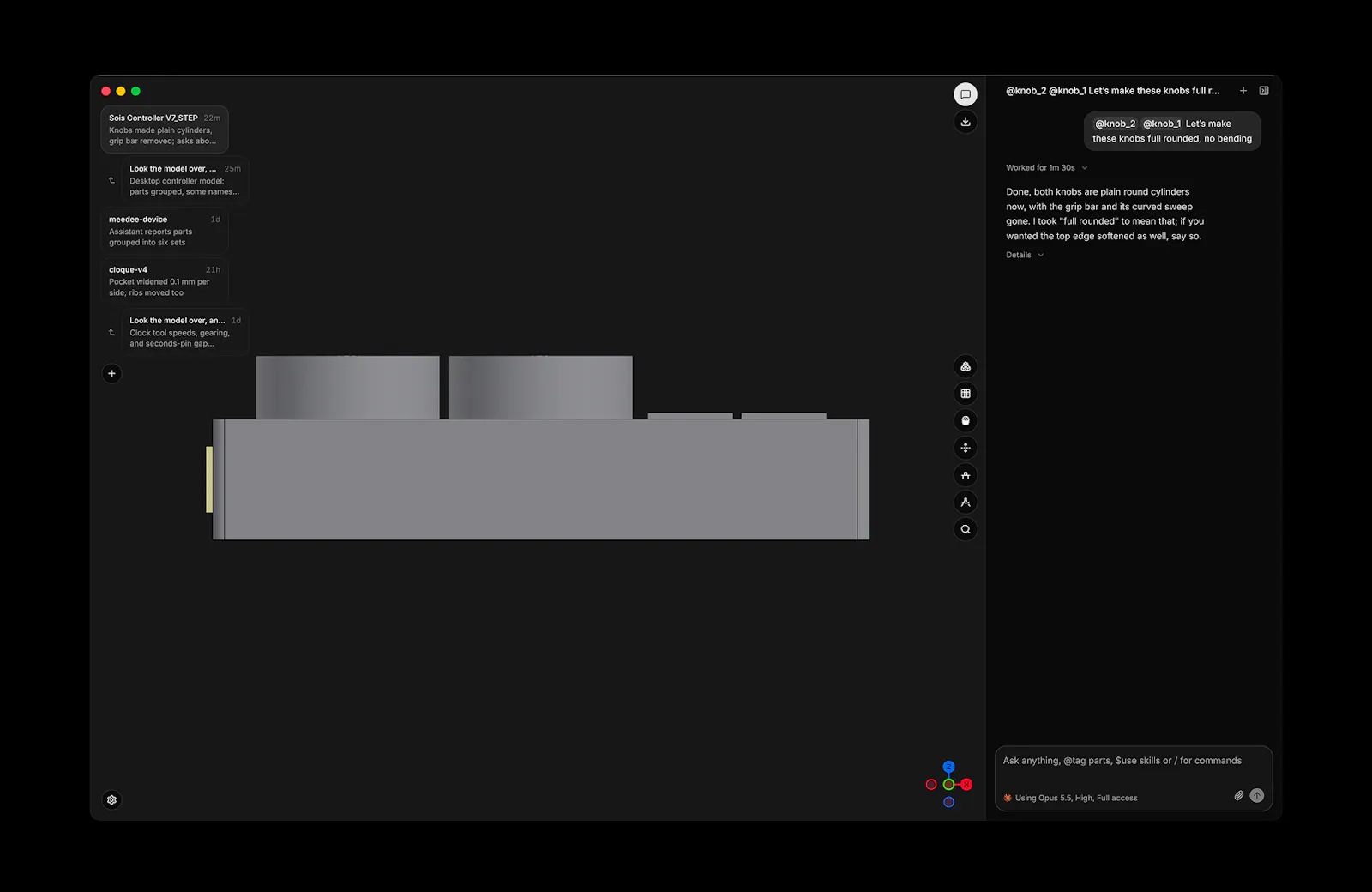
Task: Select the right knob cylinder in viewport
Action: tap(540, 388)
